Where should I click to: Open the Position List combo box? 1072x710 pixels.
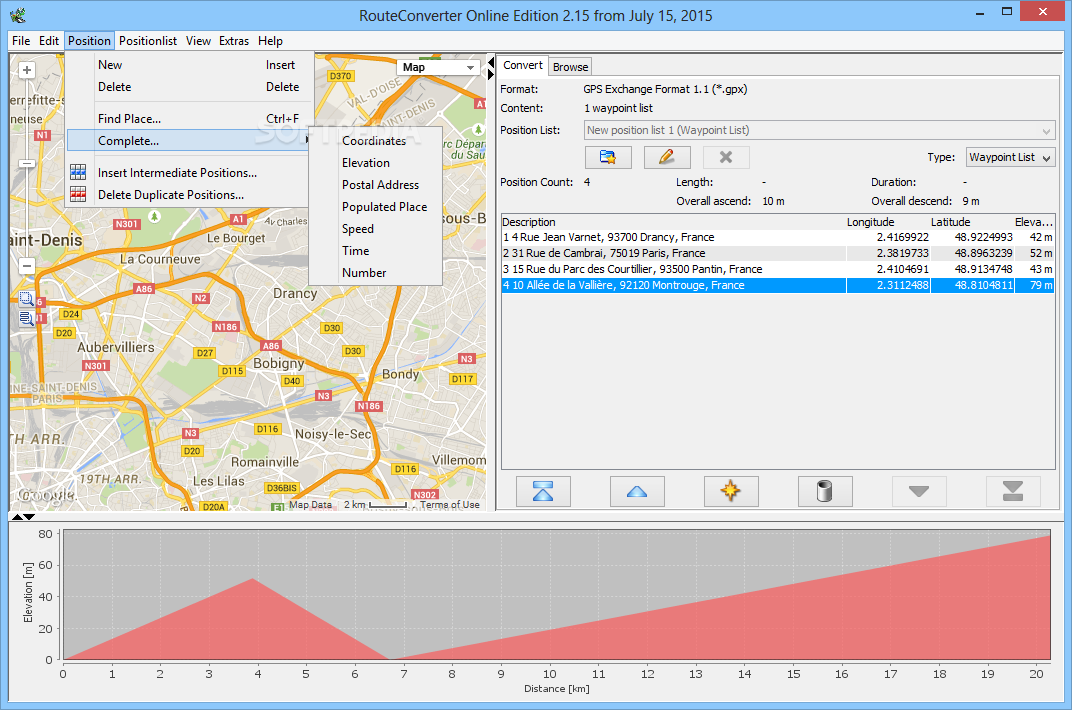(x=820, y=130)
